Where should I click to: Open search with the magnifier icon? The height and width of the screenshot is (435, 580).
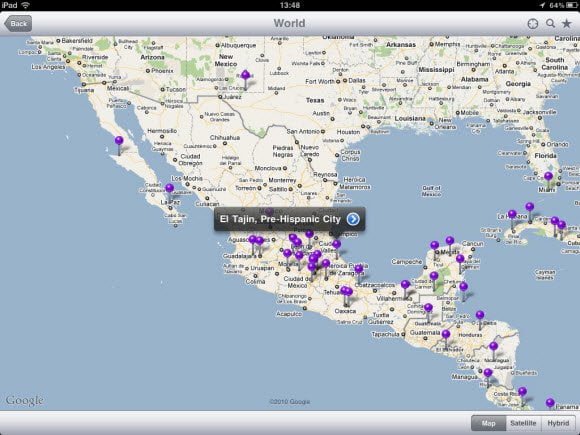(550, 23)
